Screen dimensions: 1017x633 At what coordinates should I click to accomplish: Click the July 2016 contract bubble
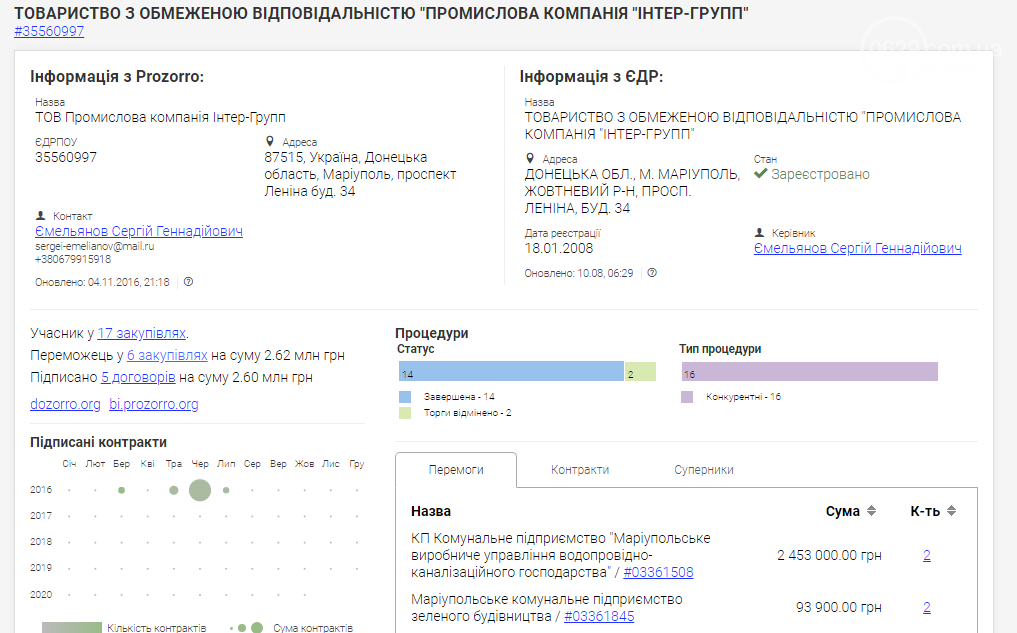tap(226, 490)
